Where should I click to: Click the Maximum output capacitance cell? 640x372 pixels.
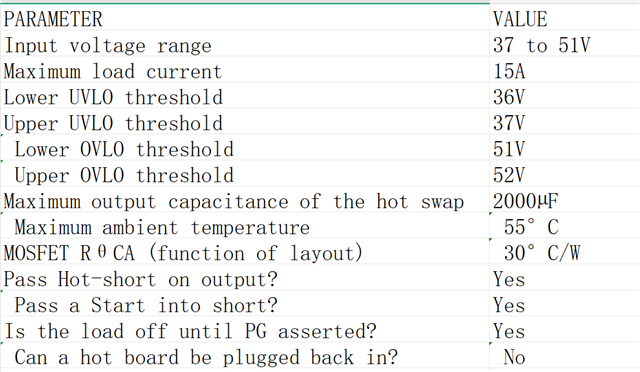245,199
